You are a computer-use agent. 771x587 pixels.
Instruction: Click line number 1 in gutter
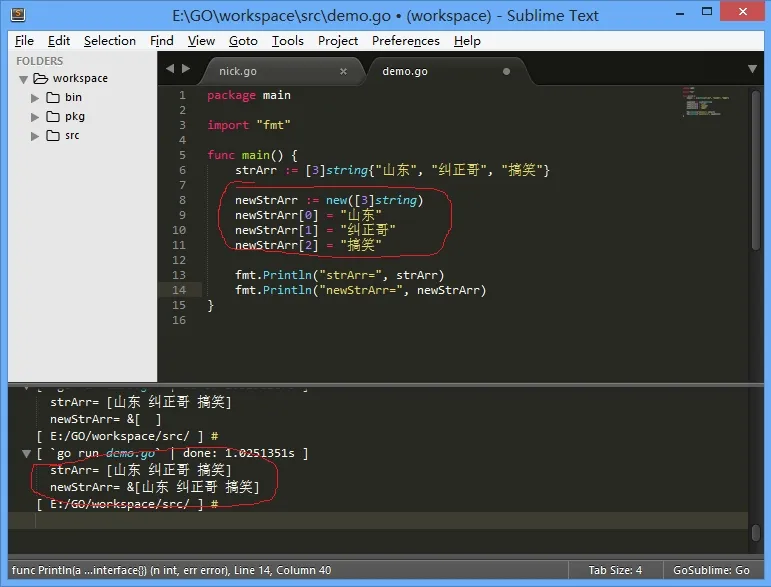[x=182, y=95]
